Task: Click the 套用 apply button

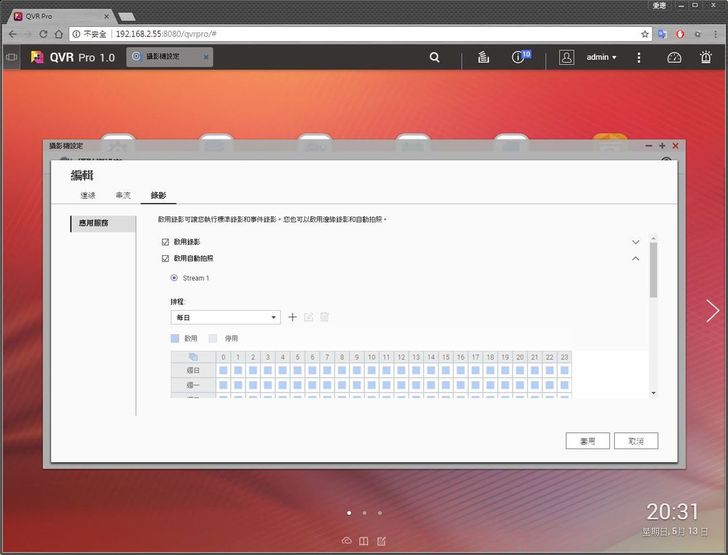Action: 587,440
